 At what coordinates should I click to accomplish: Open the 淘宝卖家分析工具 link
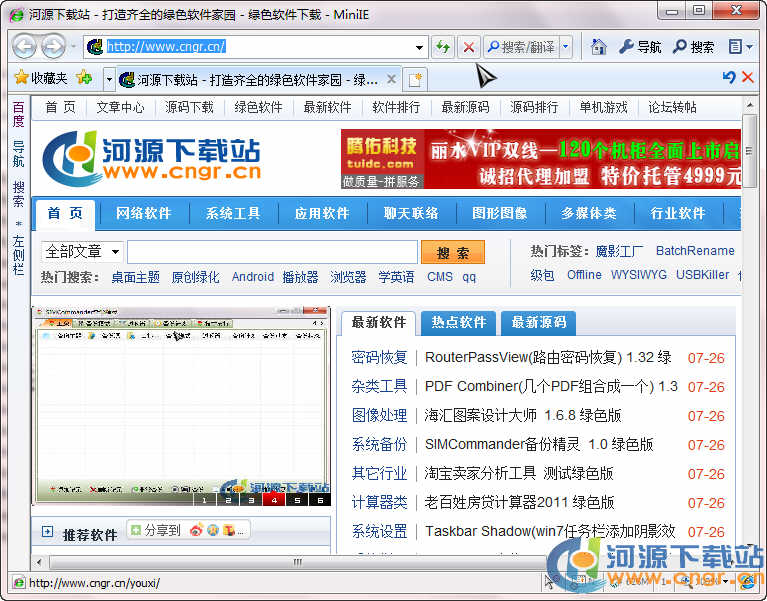pyautogui.click(x=519, y=473)
